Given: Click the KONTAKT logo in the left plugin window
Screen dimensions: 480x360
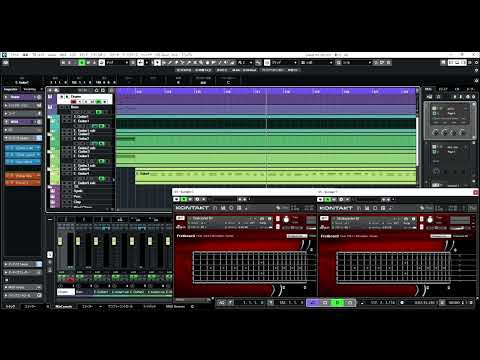Looking at the screenshot, I should tap(192, 208).
